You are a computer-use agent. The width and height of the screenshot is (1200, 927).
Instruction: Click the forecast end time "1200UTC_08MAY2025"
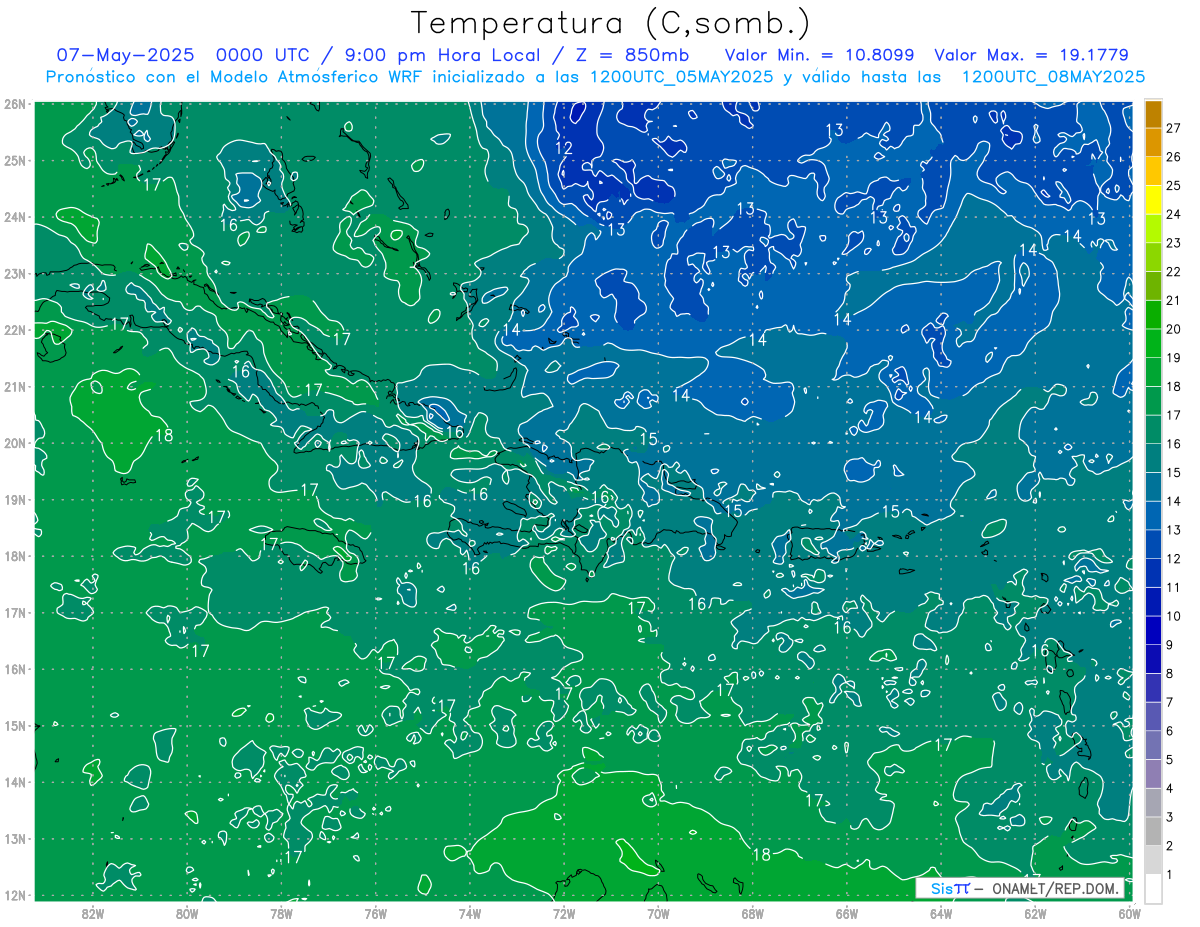click(x=1053, y=77)
